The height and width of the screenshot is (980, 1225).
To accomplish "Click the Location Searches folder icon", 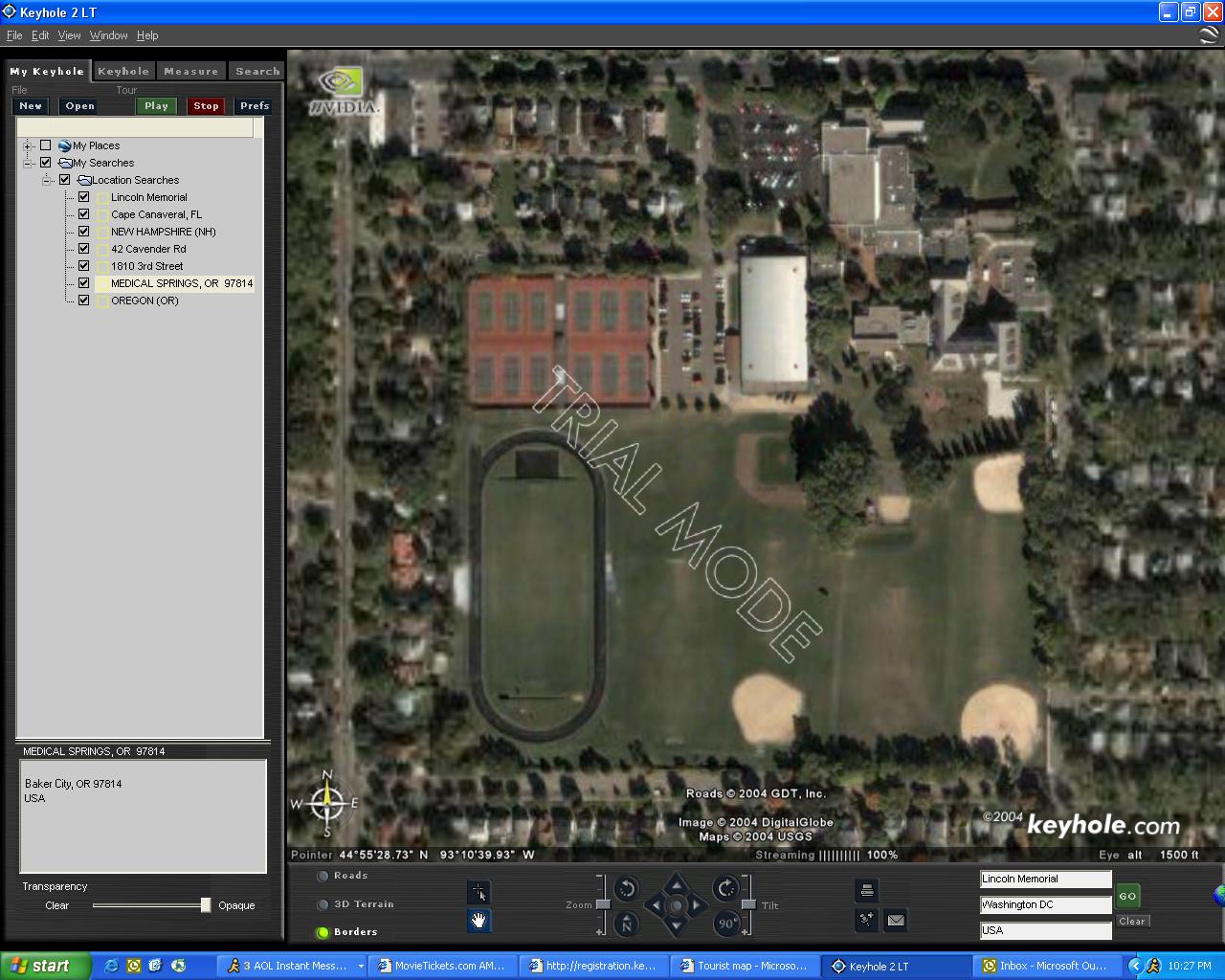I will tap(84, 180).
